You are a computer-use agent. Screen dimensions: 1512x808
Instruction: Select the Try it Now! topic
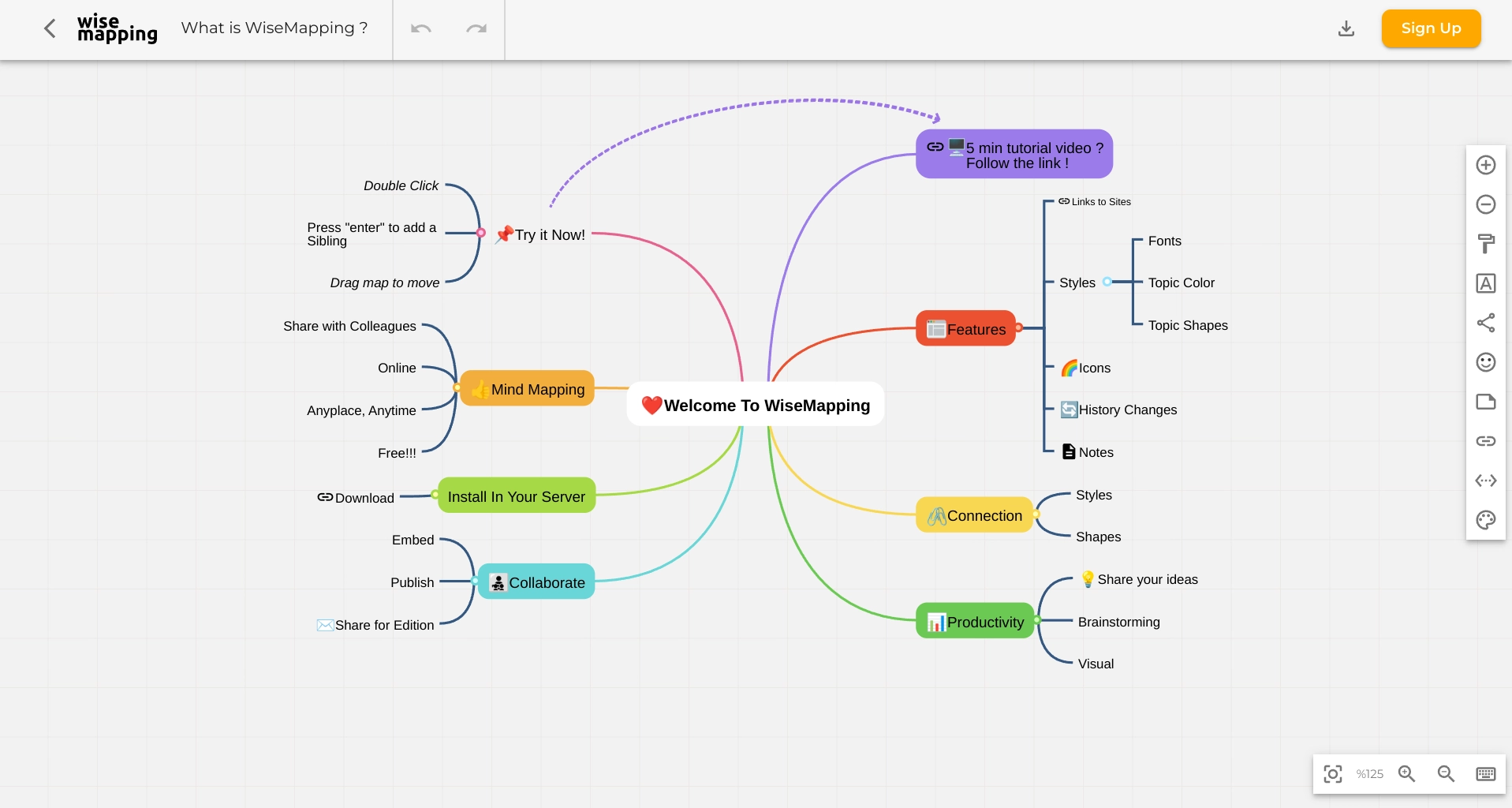pos(540,234)
